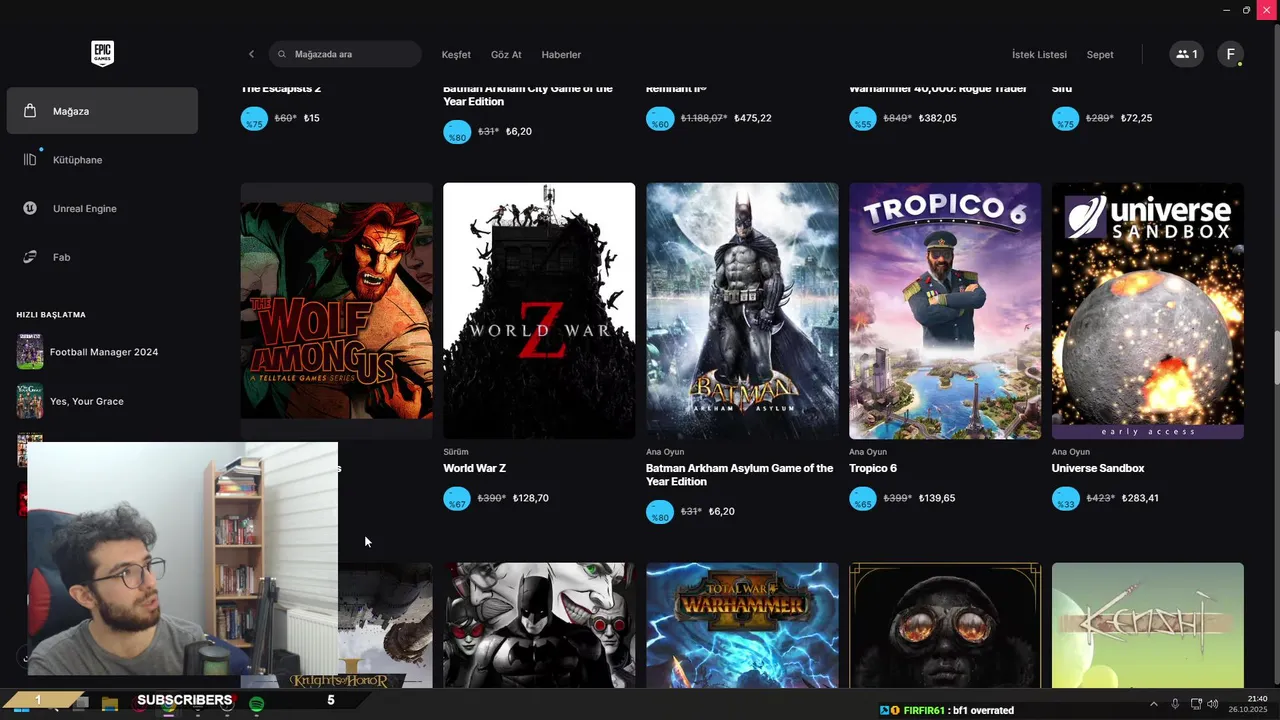This screenshot has height=720, width=1280.
Task: Click the price ₺128,70
Action: 531,498
